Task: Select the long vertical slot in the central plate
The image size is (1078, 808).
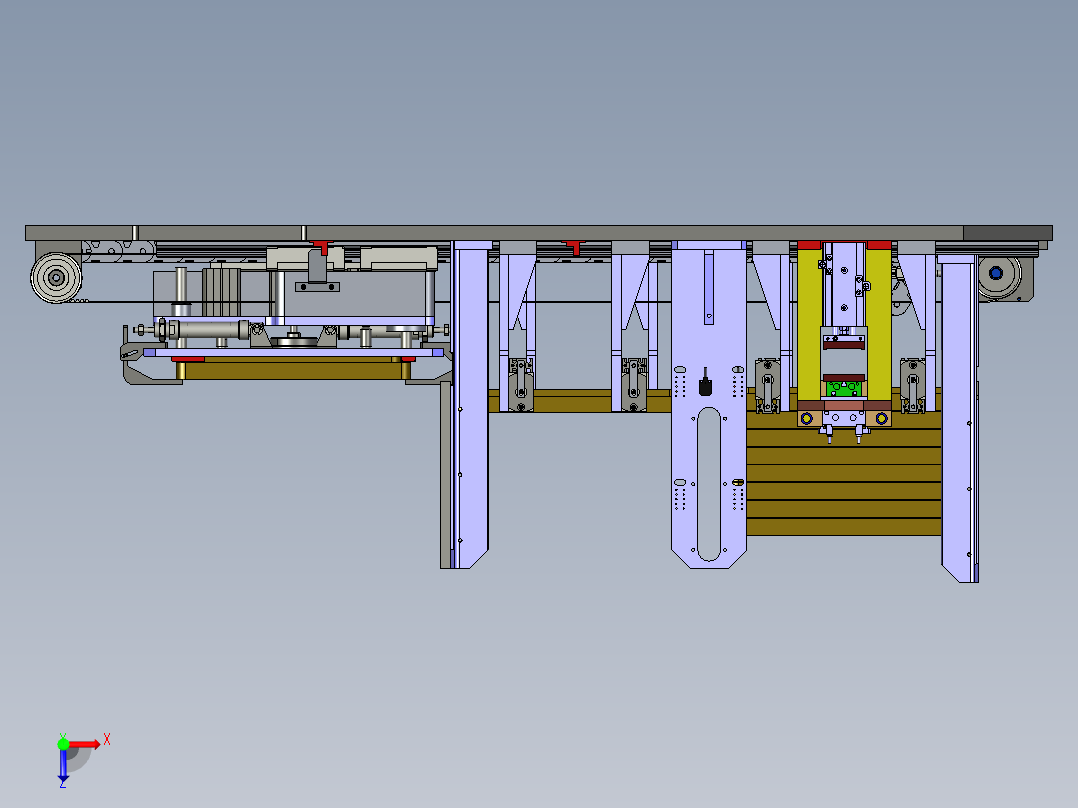Action: (709, 484)
